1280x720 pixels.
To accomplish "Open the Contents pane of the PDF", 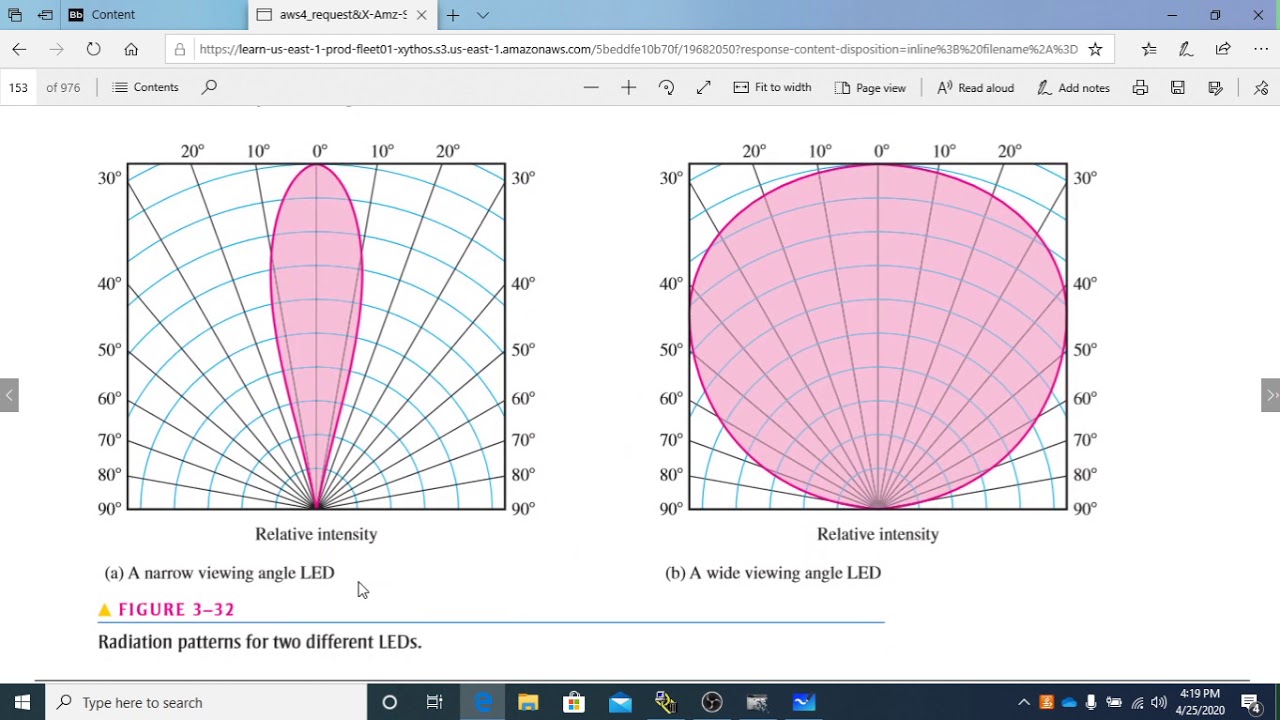I will (x=146, y=88).
